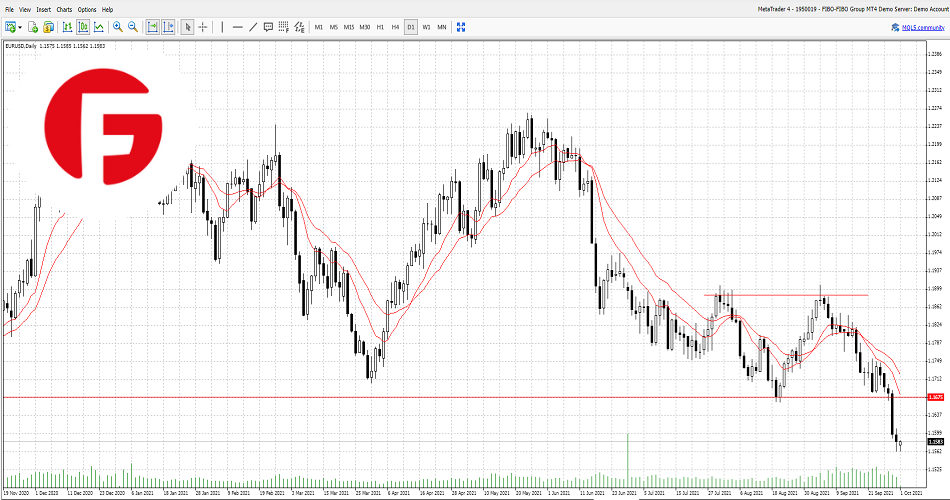Click the zoom in magnifier icon
Viewport: 950px width, 500px height.
(x=118, y=27)
